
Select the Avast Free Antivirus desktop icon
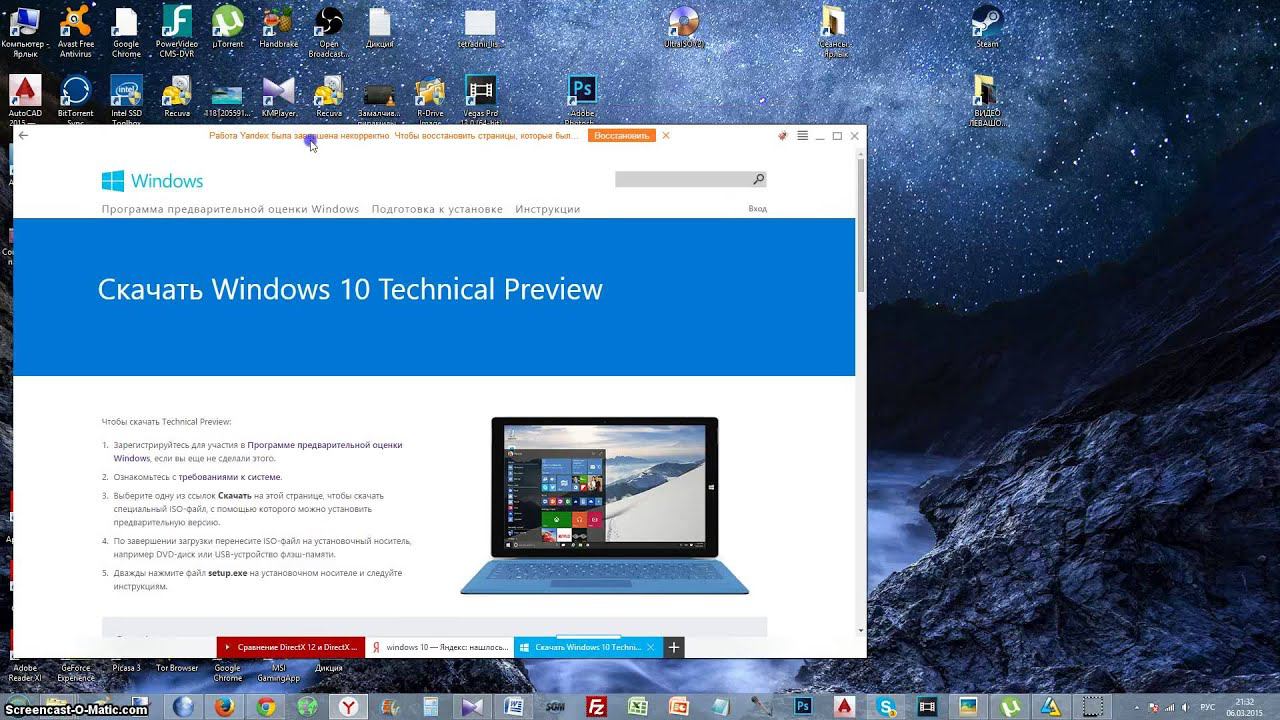click(x=76, y=30)
